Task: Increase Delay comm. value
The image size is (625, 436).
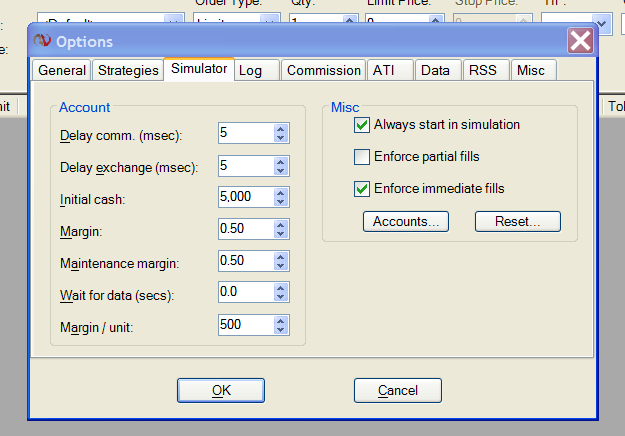Action: pyautogui.click(x=281, y=129)
